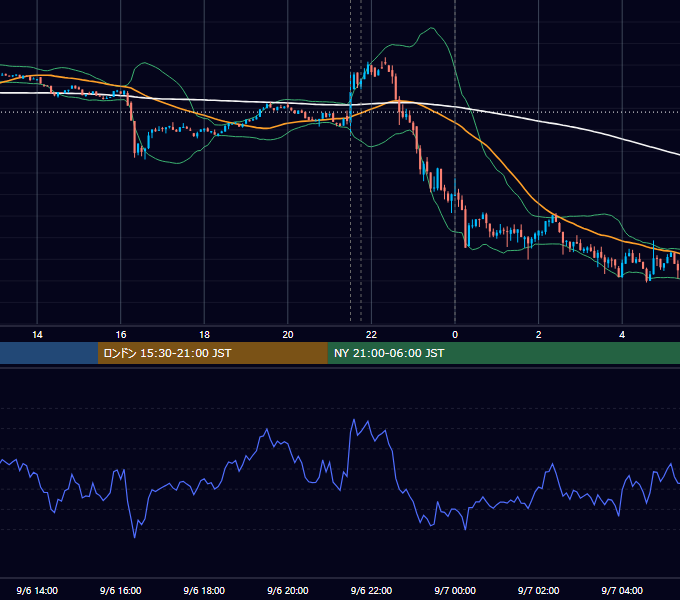Viewport: 680px width, 600px height.
Task: Click the 9/6 22:00 timestamp label
Action: 371,590
